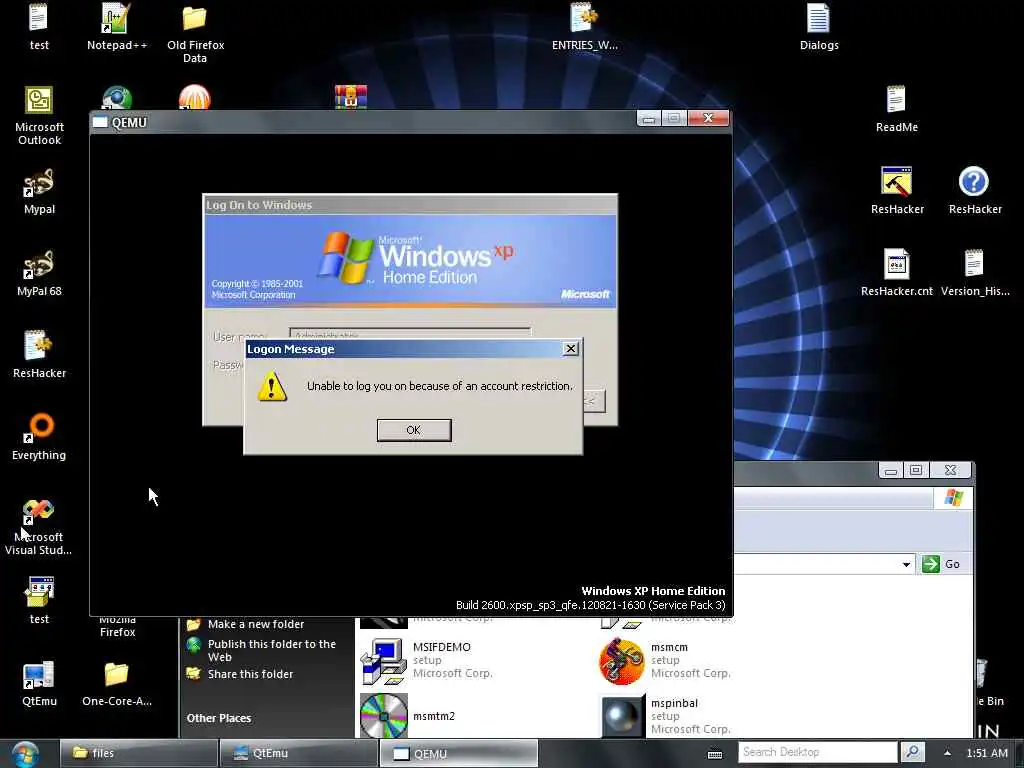
Task: Select msmcm setup in files window
Action: pyautogui.click(x=665, y=660)
